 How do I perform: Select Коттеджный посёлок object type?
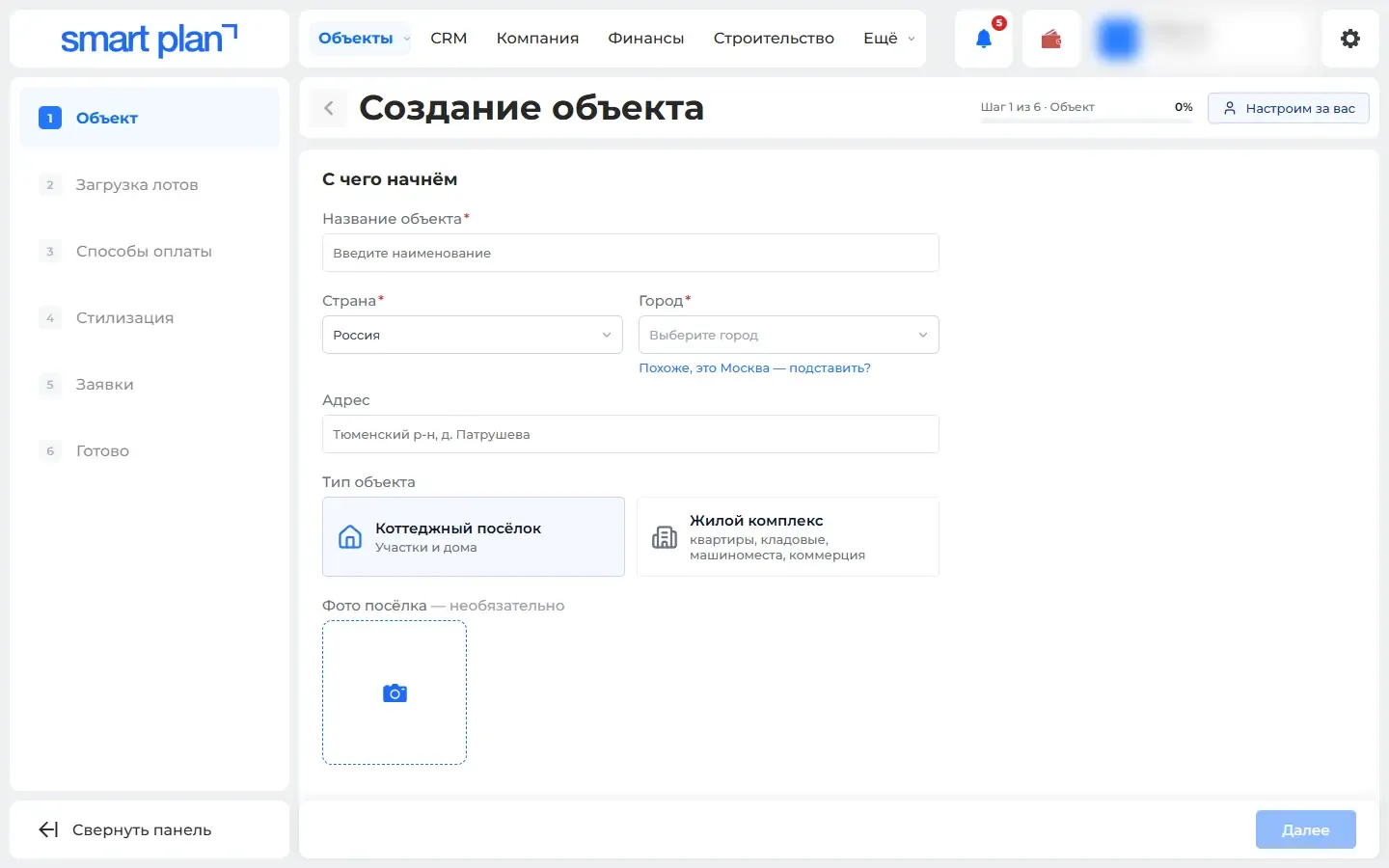pyautogui.click(x=474, y=537)
